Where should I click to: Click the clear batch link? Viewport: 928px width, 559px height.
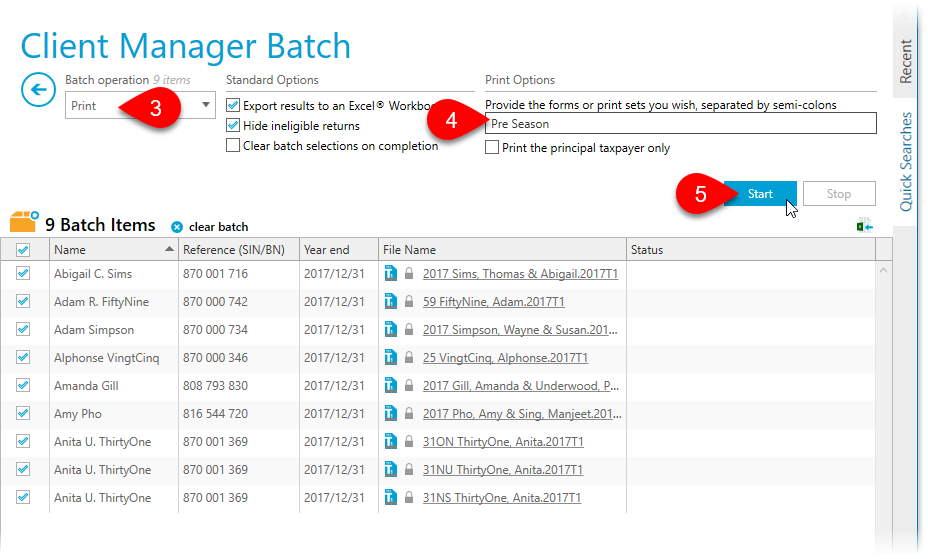coord(218,227)
